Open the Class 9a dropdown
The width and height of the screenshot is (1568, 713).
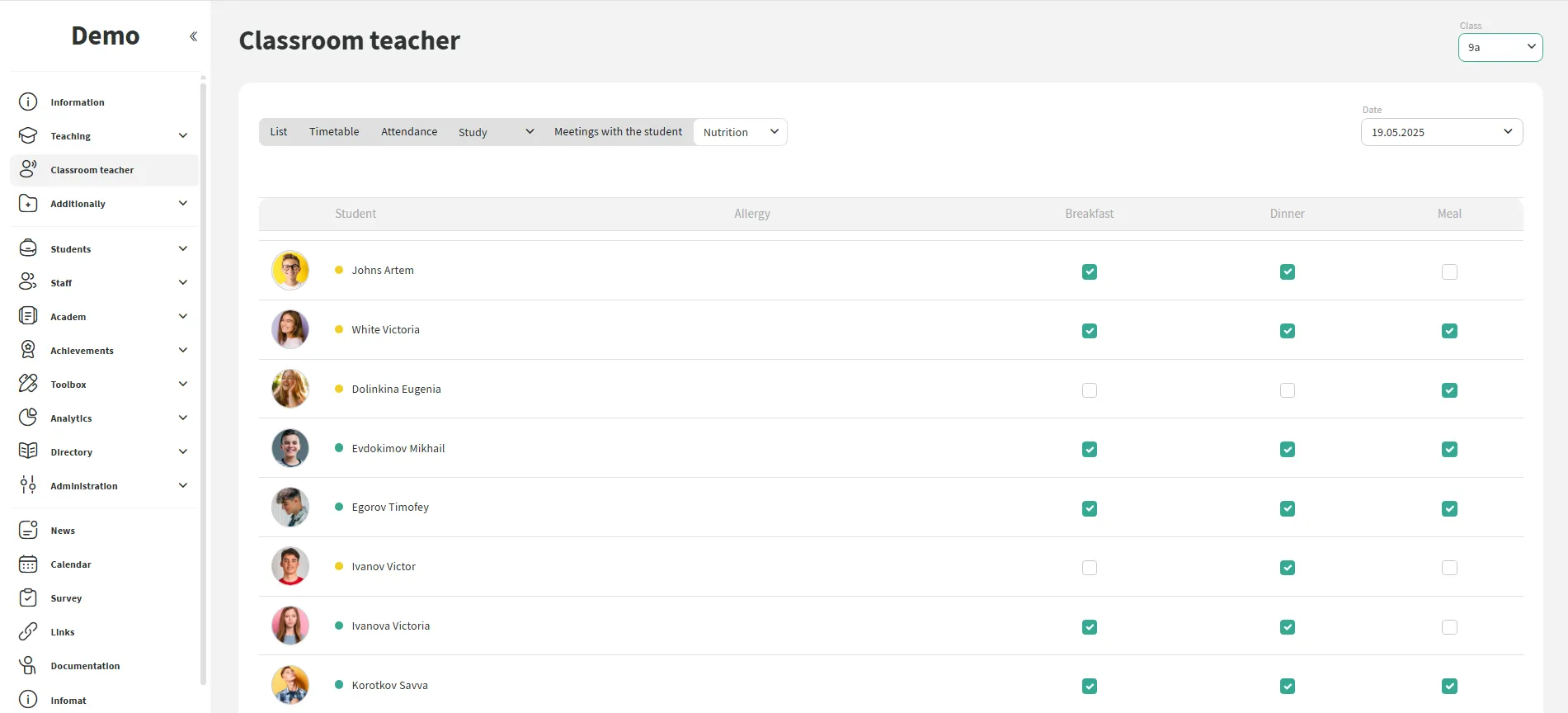[1500, 47]
